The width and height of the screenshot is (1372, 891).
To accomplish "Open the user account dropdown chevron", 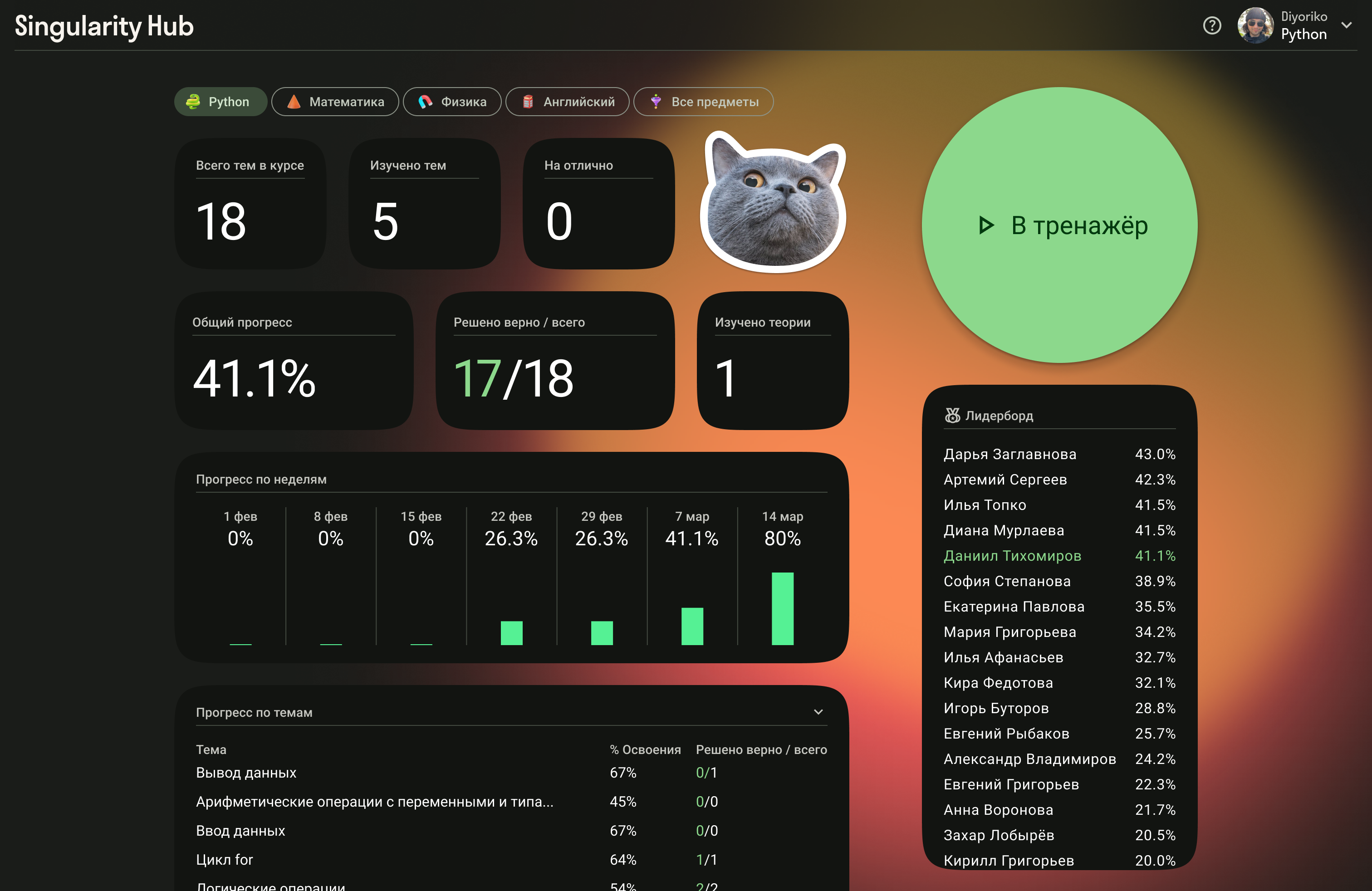I will tap(1347, 26).
